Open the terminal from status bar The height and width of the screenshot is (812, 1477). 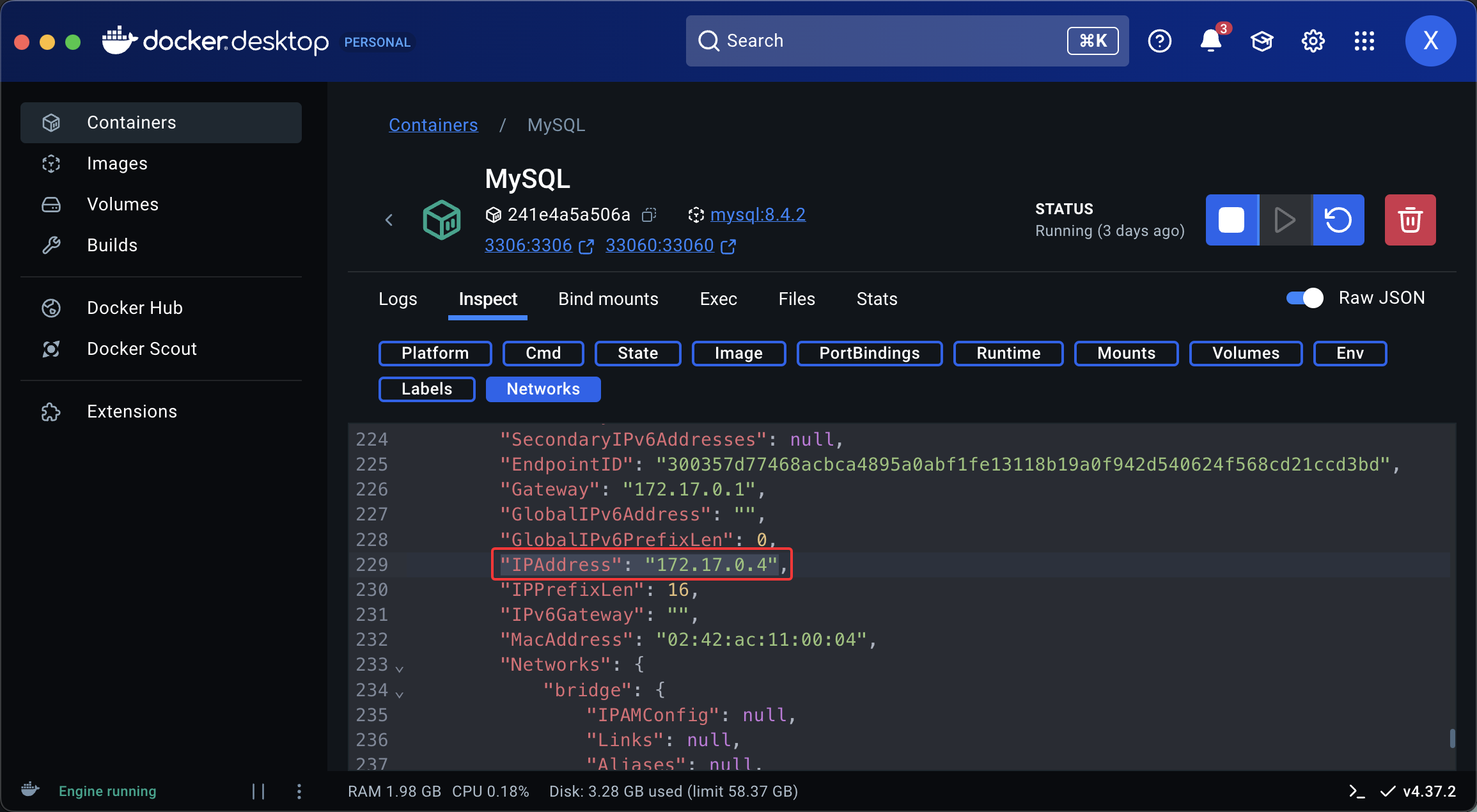point(1356,792)
